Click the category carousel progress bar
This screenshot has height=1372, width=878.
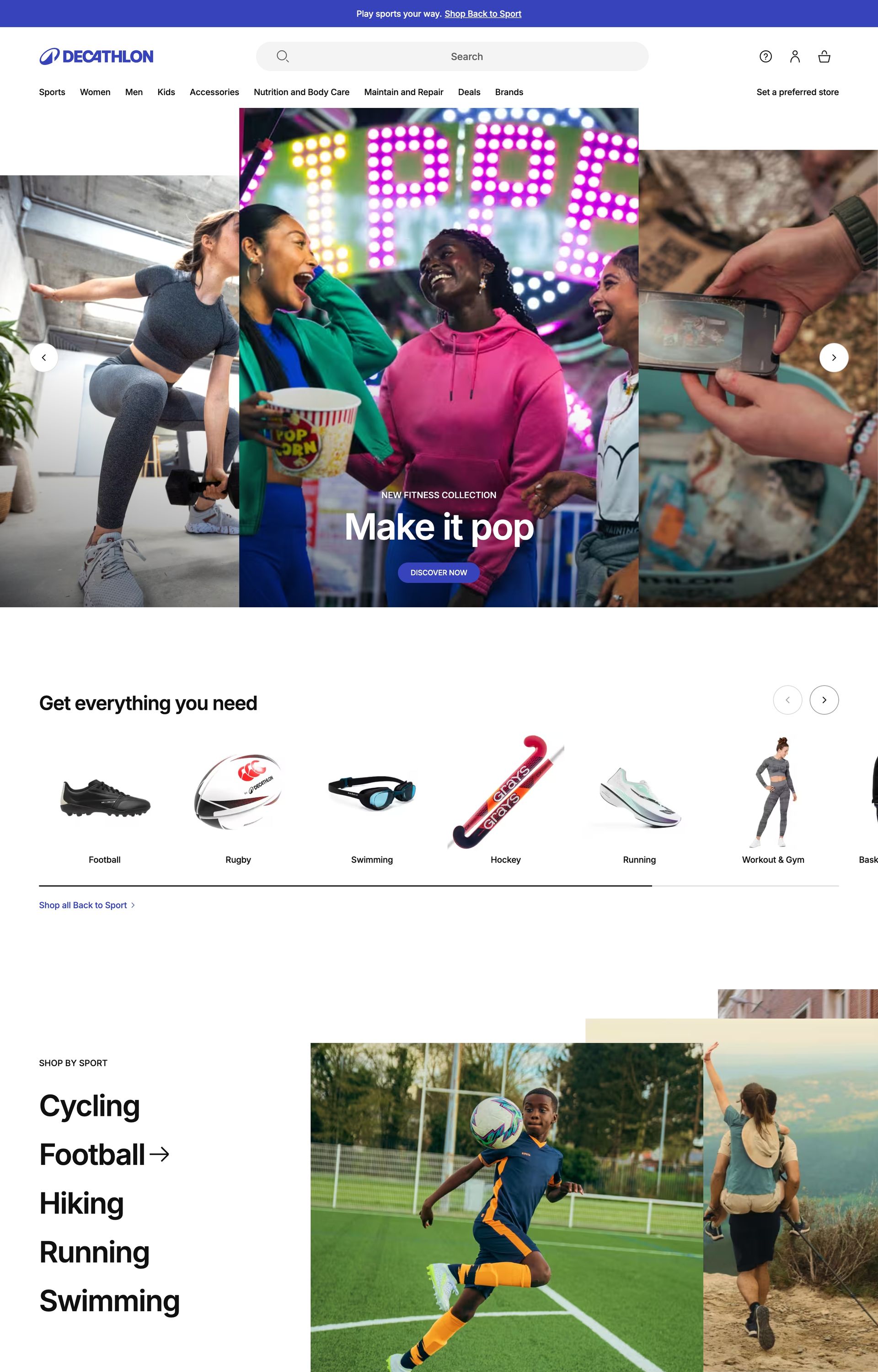click(x=439, y=886)
